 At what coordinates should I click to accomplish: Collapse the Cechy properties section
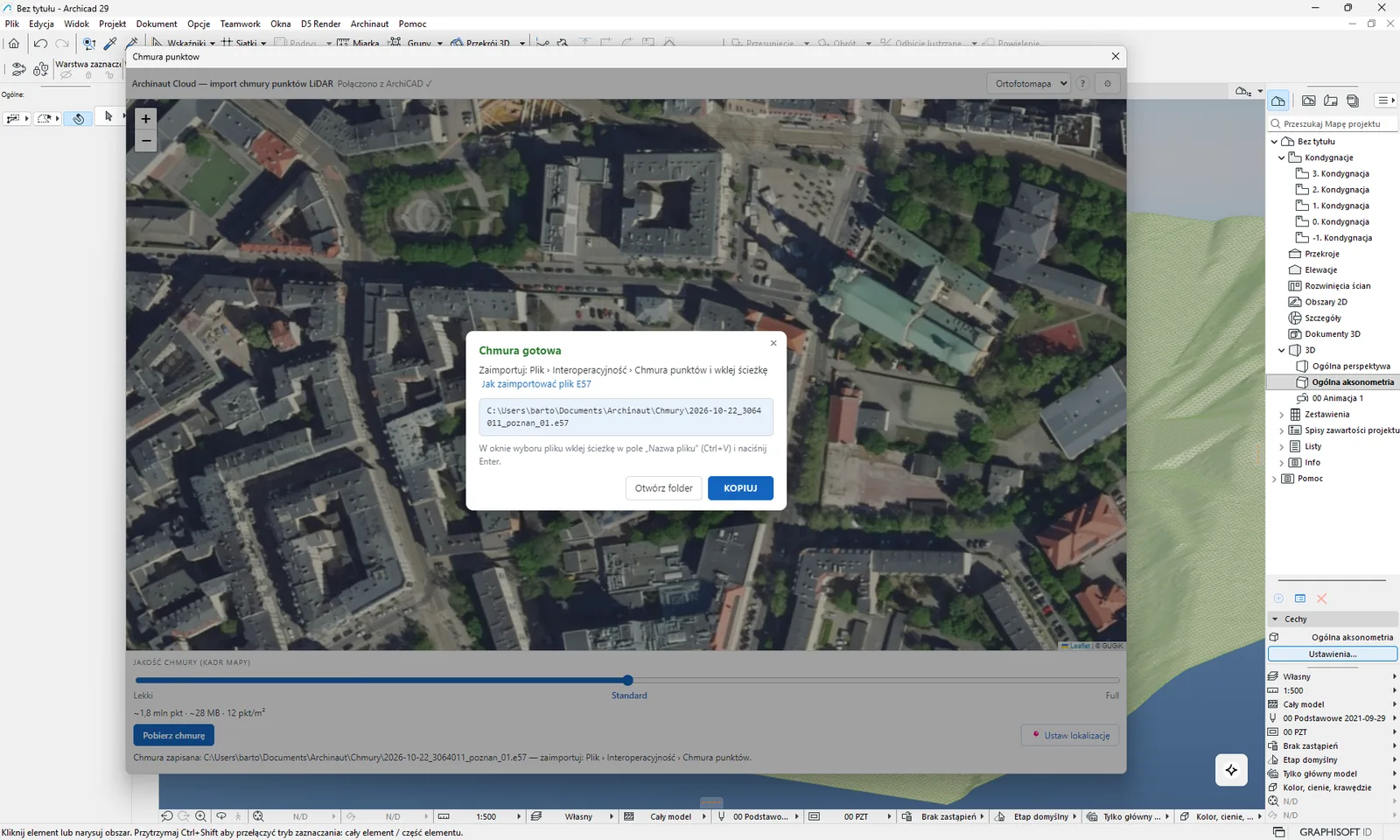pyautogui.click(x=1275, y=619)
